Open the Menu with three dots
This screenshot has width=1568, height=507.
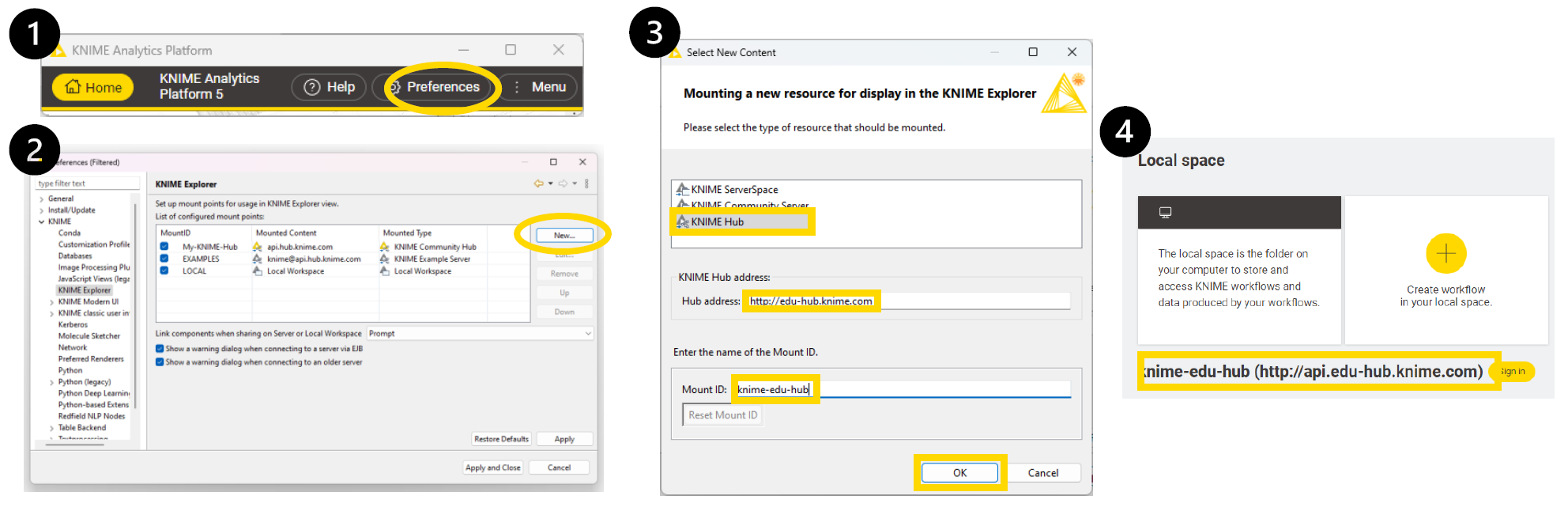click(x=541, y=87)
